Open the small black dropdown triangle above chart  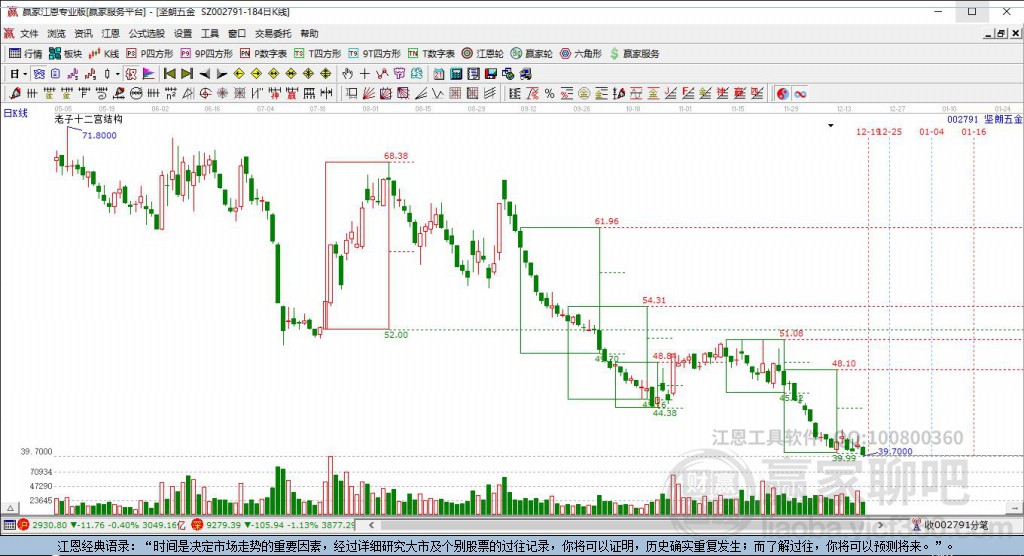tap(831, 125)
